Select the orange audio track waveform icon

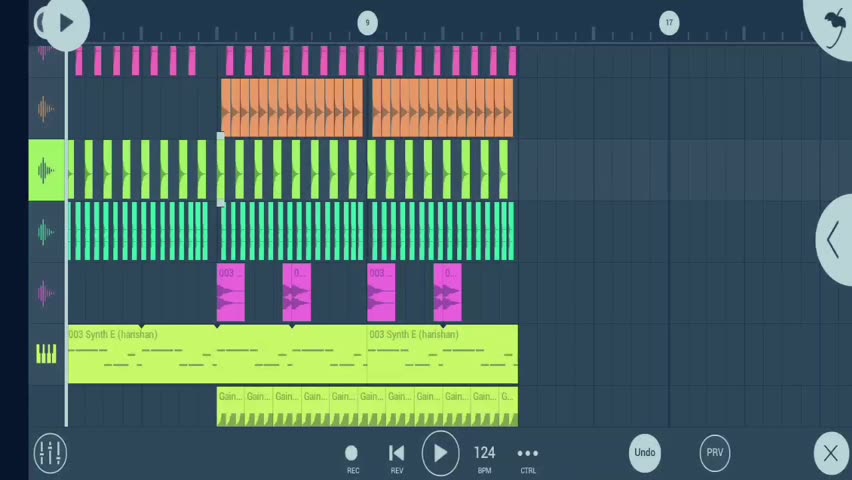(x=46, y=109)
